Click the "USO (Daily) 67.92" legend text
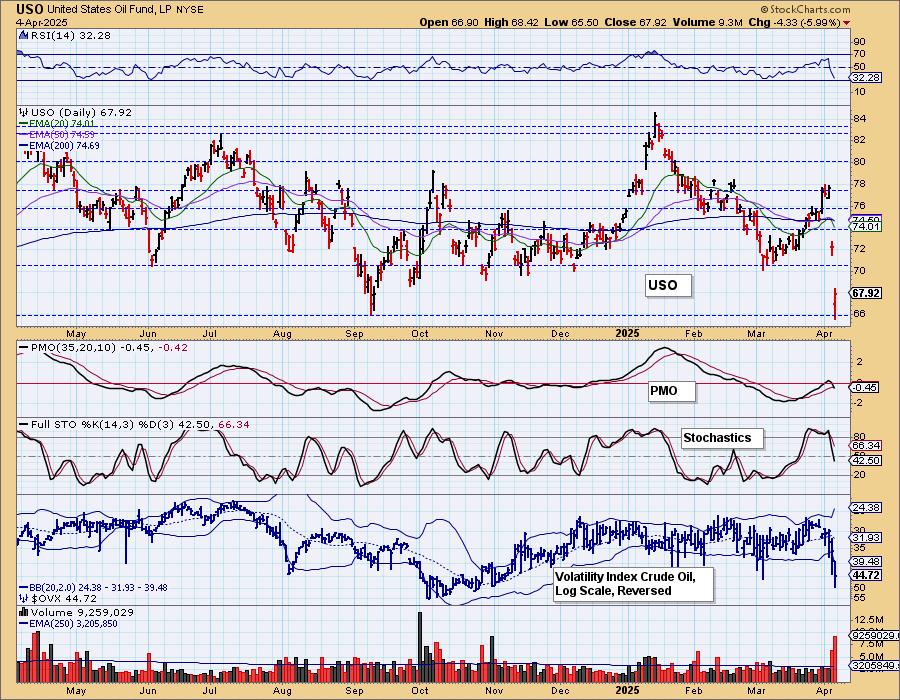Screen dimensions: 900x700 pyautogui.click(x=81, y=112)
